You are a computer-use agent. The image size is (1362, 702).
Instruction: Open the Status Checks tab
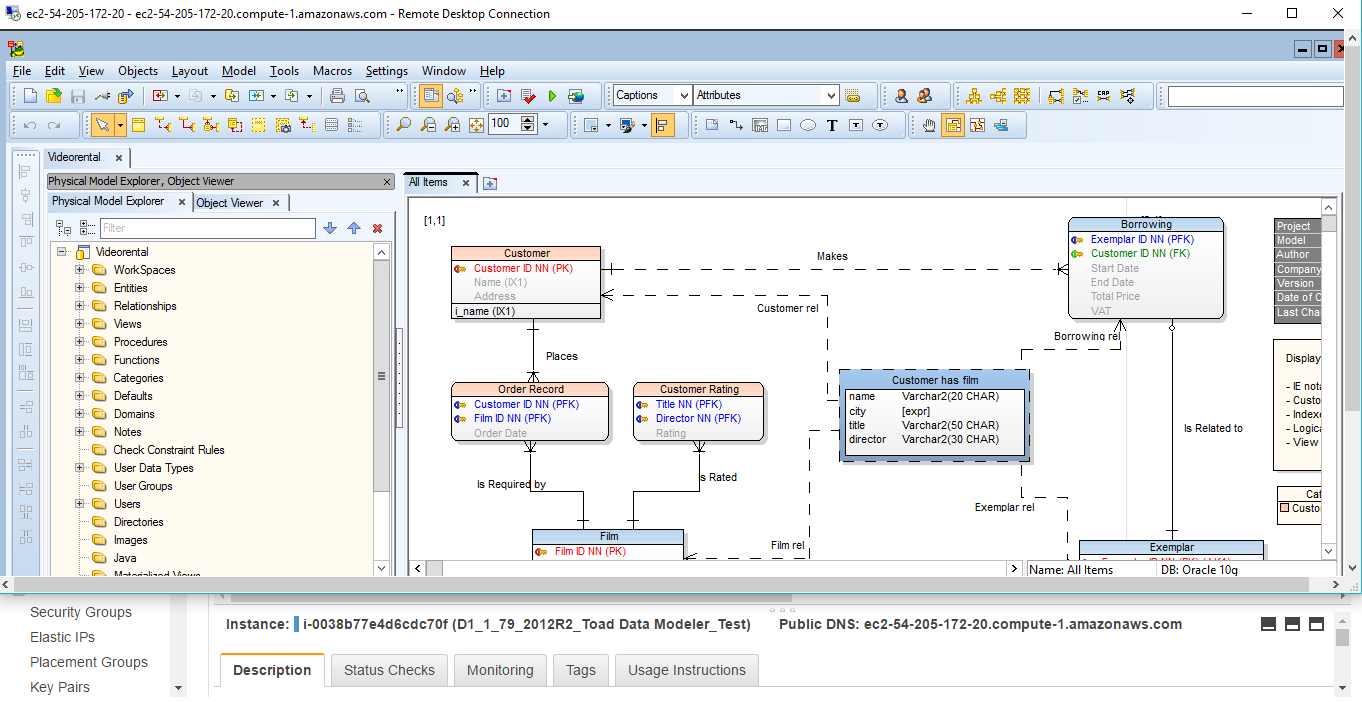coord(389,670)
